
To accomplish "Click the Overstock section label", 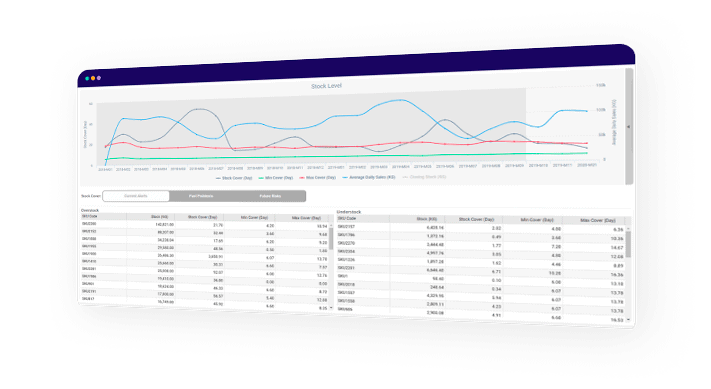I will (x=90, y=210).
